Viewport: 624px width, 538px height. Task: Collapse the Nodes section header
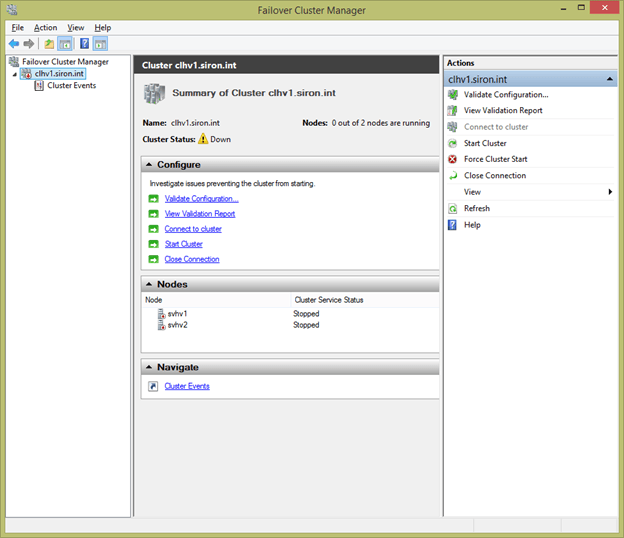pyautogui.click(x=149, y=285)
